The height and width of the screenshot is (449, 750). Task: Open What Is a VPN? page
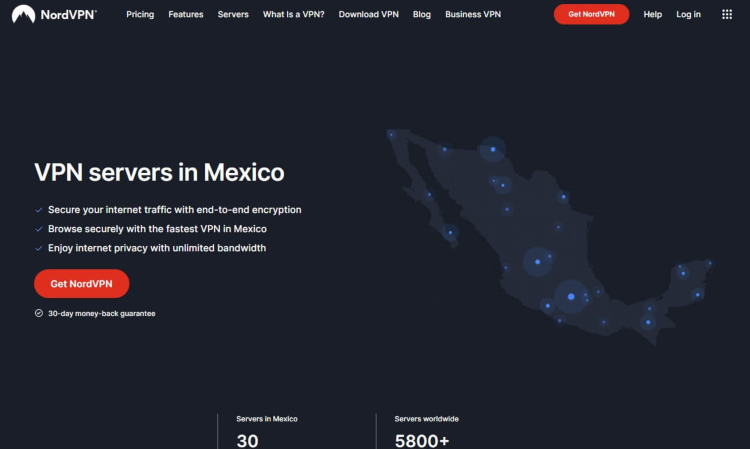click(294, 14)
